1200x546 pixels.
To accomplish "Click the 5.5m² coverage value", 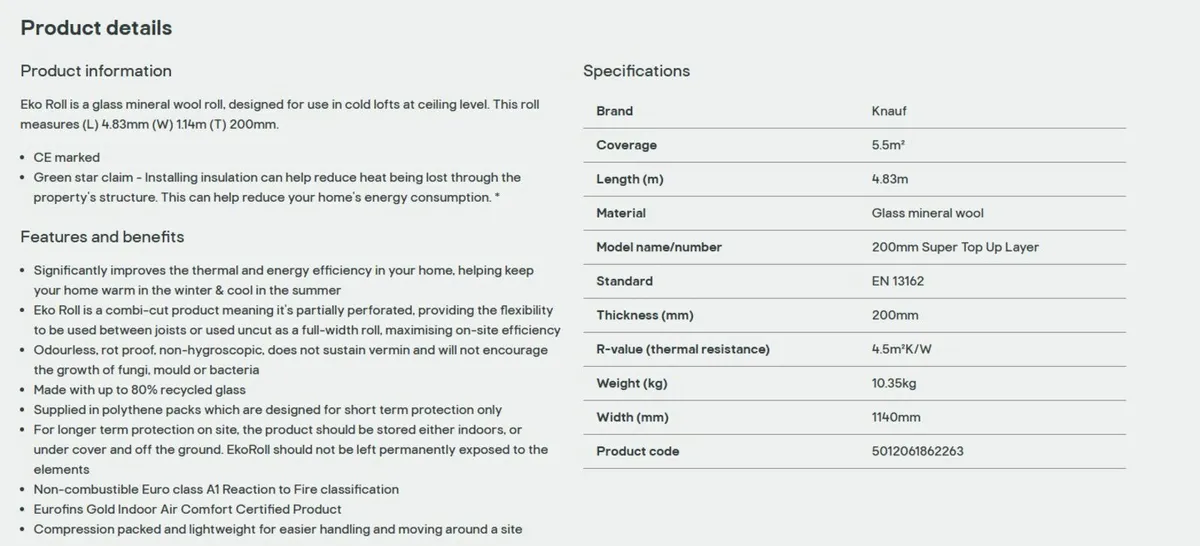I will [888, 145].
